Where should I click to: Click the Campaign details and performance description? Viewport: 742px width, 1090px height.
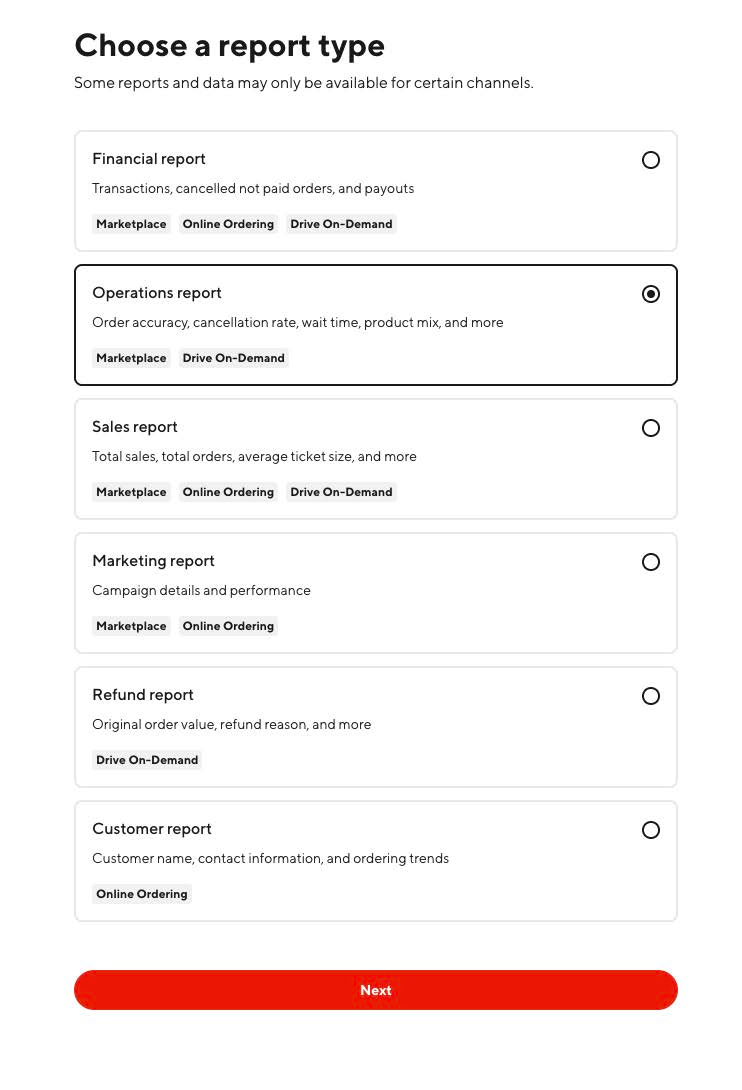(x=201, y=591)
